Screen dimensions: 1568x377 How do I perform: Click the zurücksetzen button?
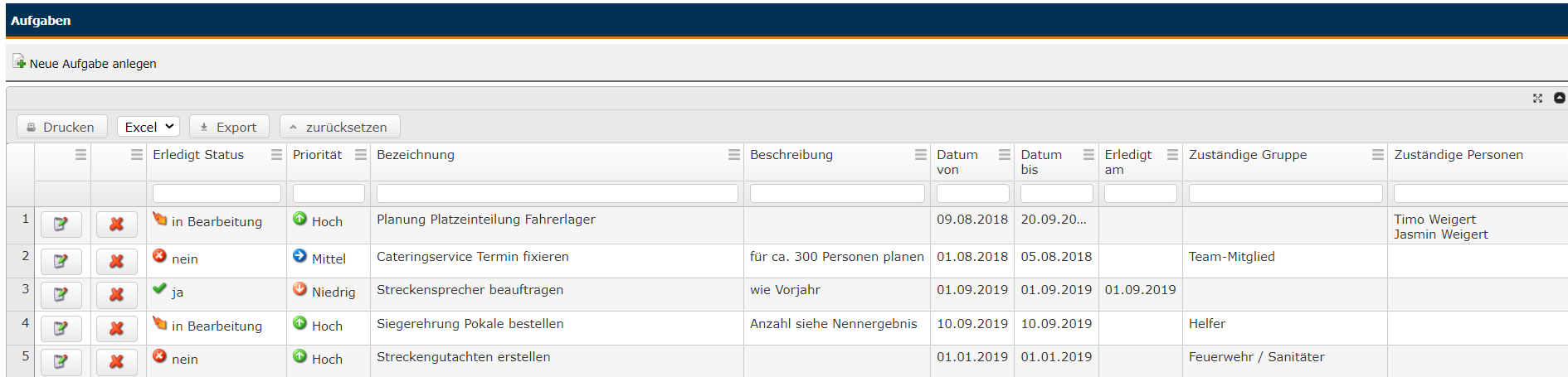[x=339, y=127]
